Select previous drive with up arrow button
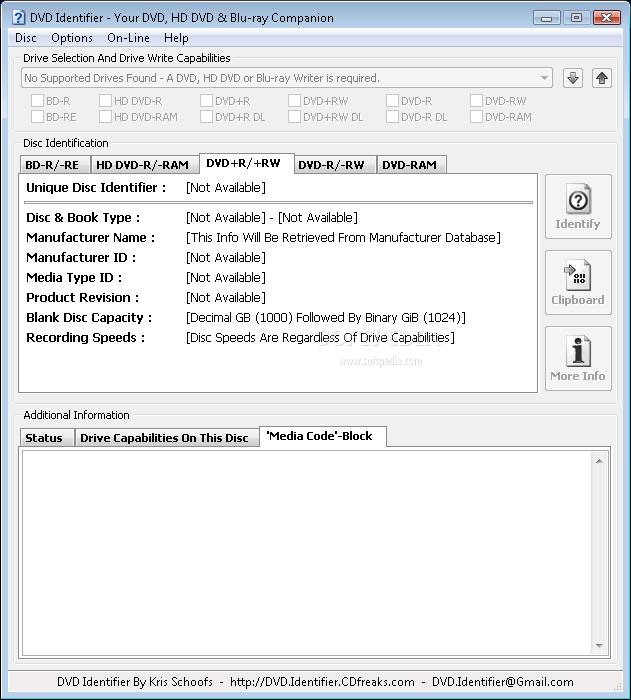Viewport: 631px width, 700px height. [602, 78]
